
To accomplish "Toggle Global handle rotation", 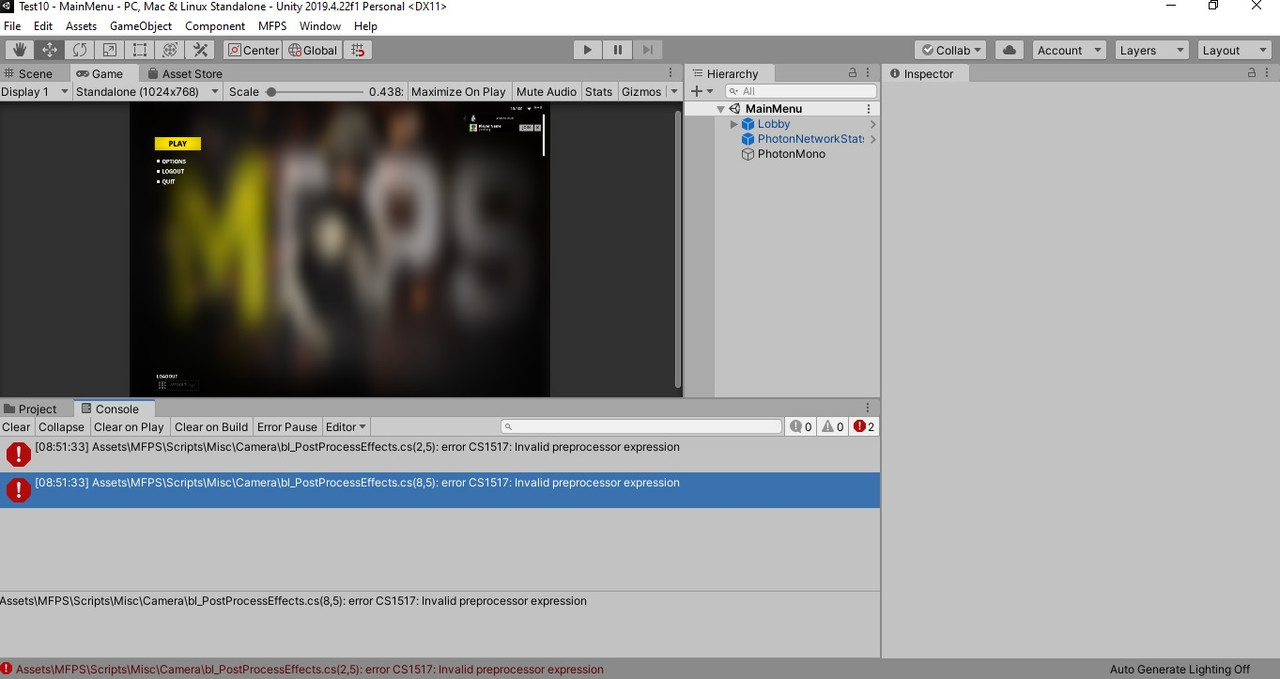I will coord(313,50).
